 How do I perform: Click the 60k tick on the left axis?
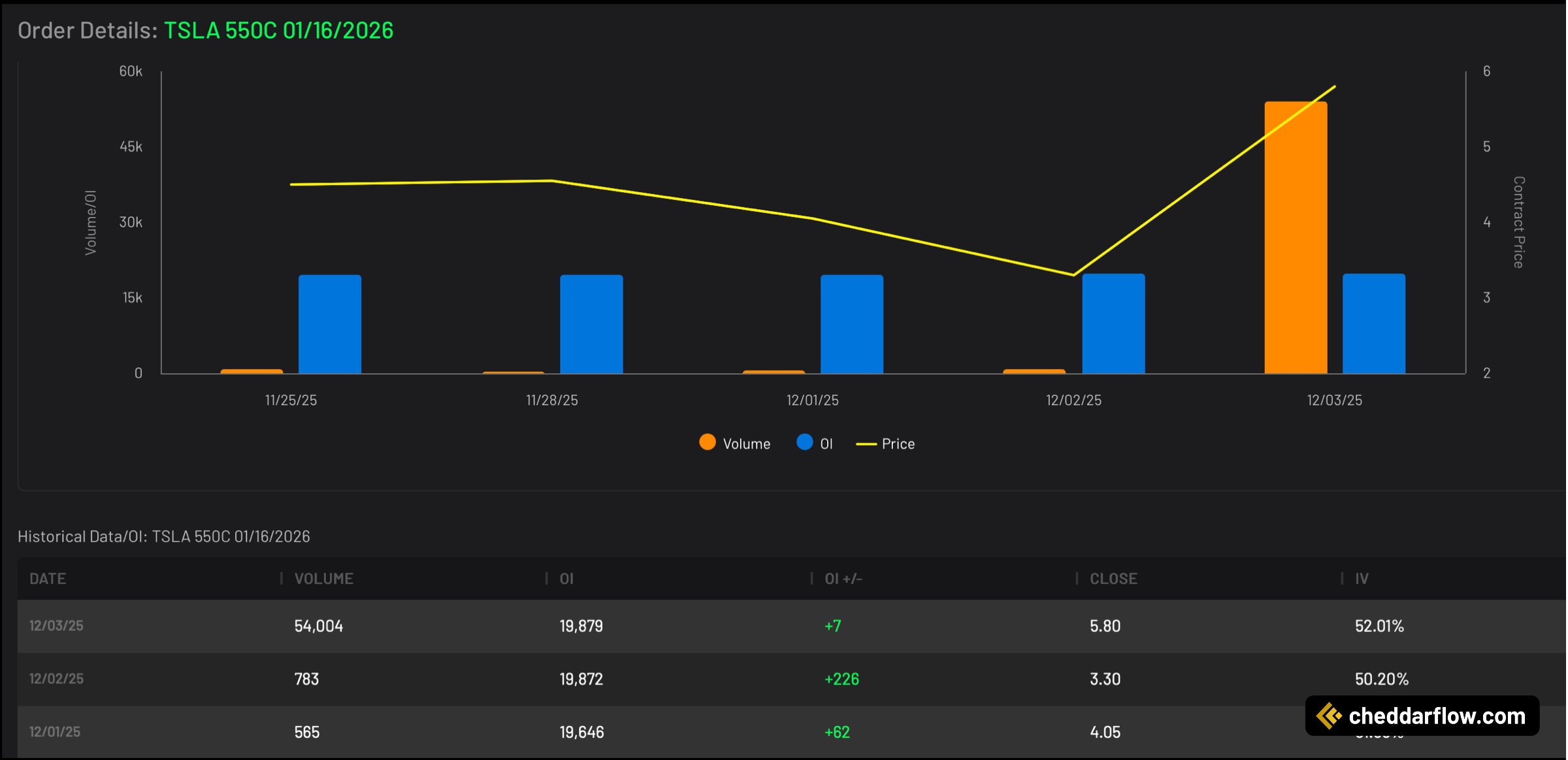[x=131, y=71]
